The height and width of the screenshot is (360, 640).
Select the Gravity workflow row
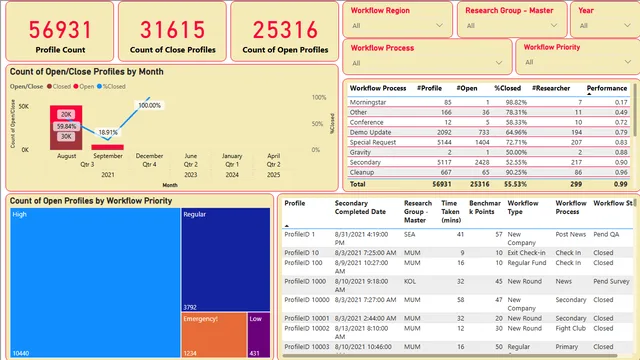pos(489,152)
